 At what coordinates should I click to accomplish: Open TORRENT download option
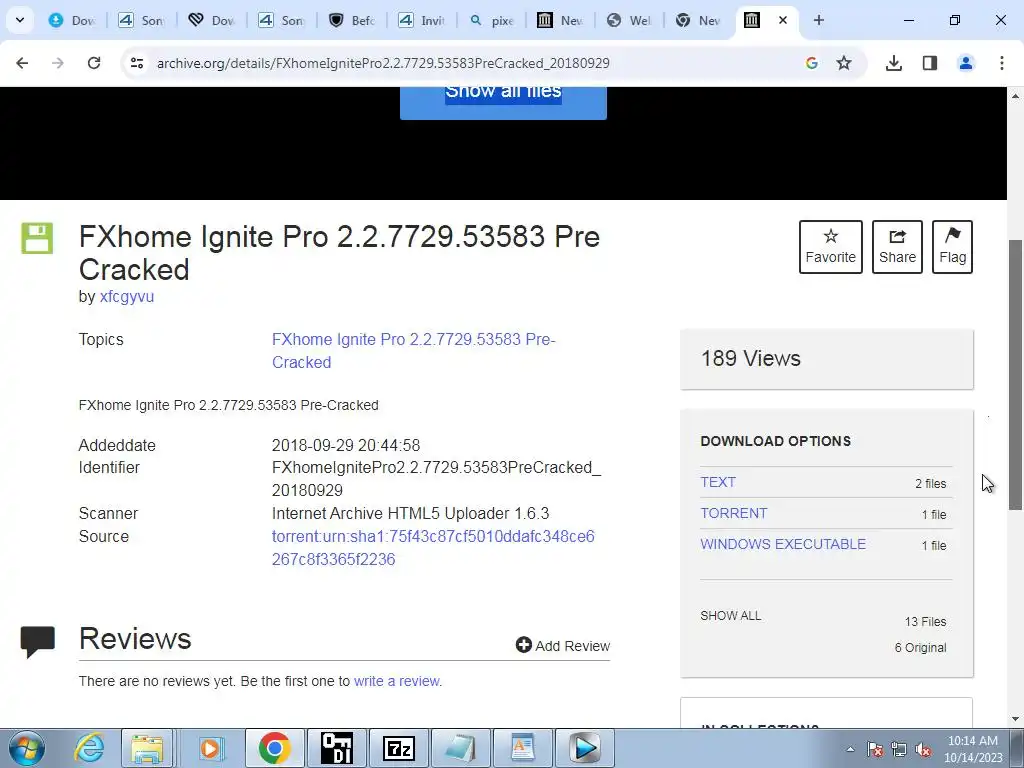(733, 513)
